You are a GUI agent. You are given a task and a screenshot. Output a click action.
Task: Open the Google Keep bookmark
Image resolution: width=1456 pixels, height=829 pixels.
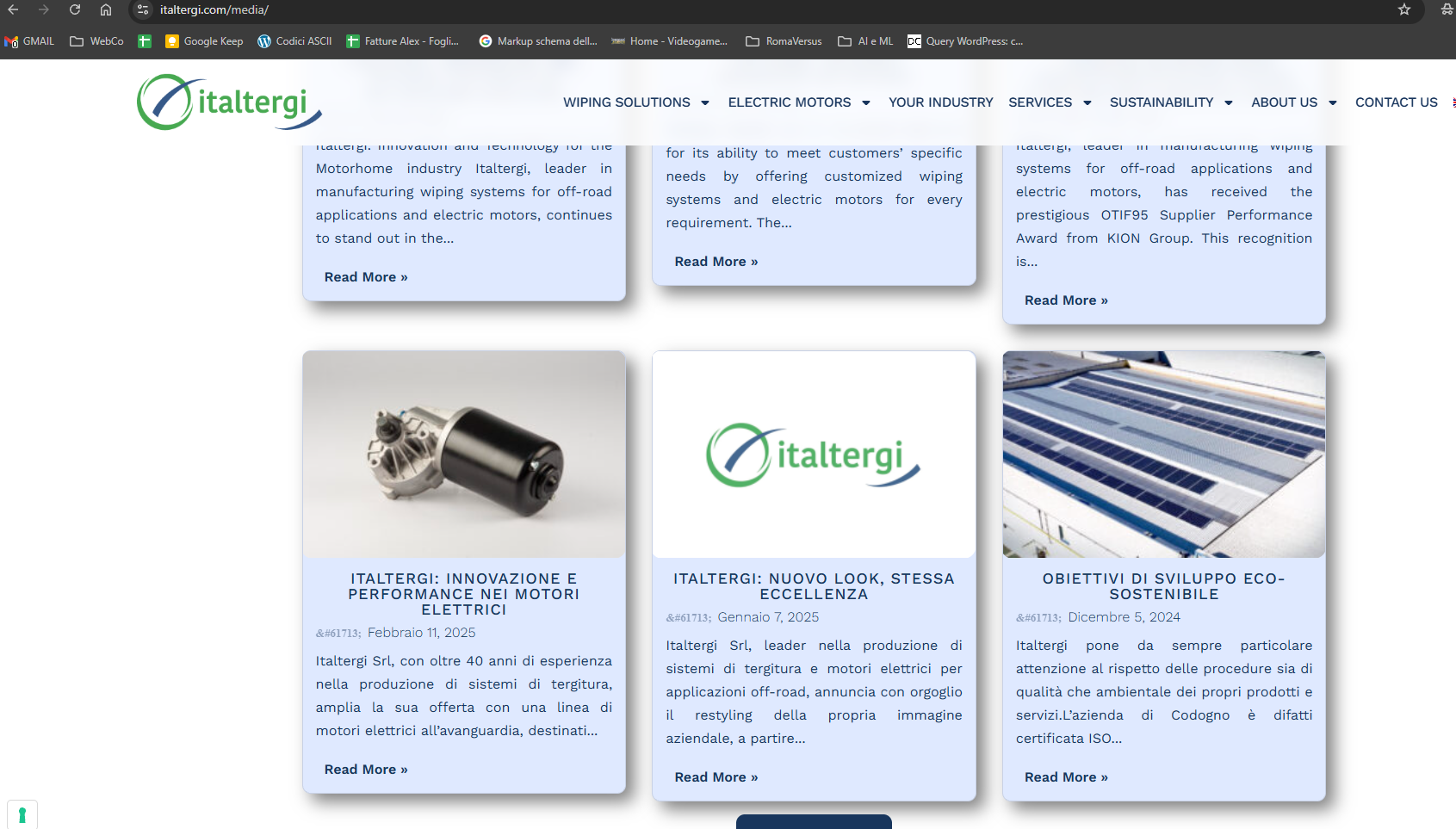(204, 41)
